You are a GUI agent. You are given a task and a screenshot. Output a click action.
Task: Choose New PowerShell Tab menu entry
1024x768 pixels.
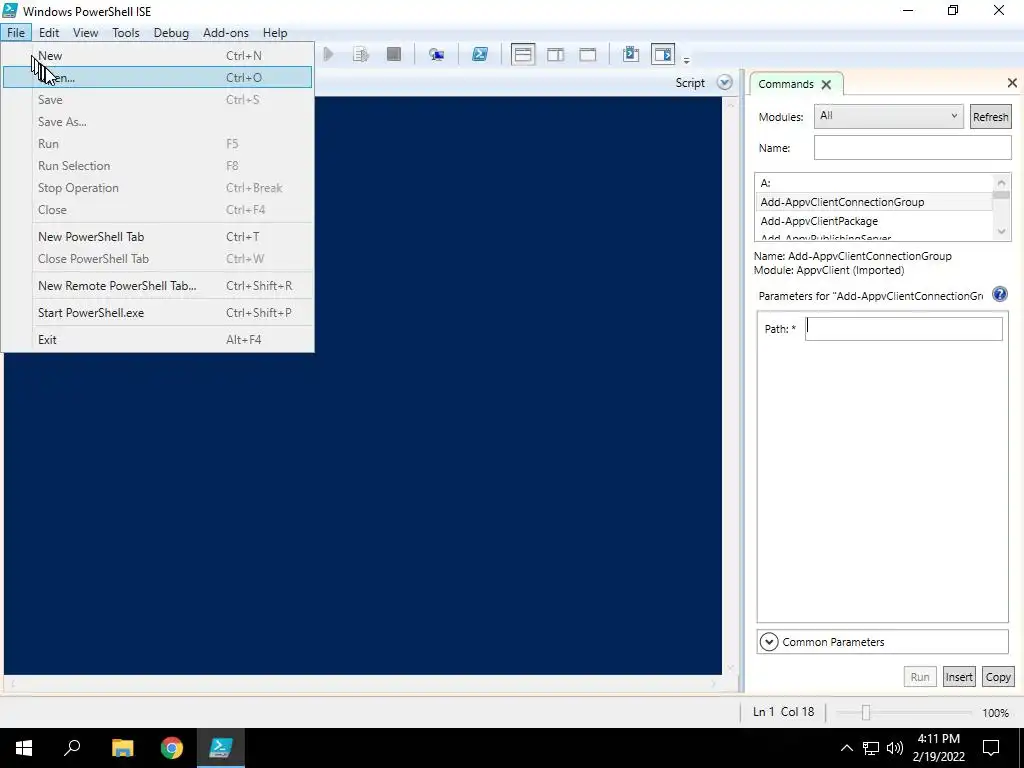157,236
